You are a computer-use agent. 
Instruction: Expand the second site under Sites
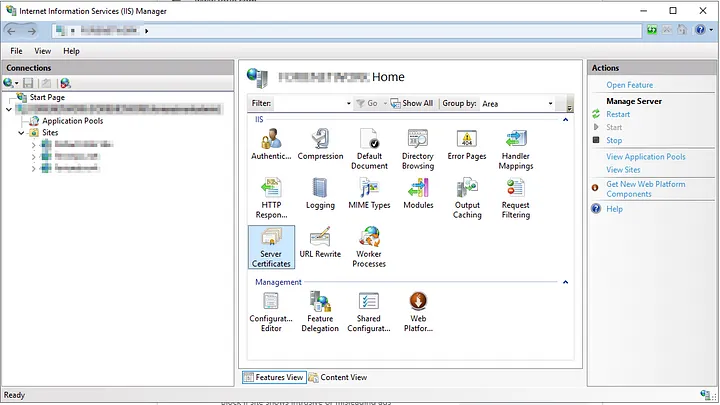pyautogui.click(x=34, y=157)
